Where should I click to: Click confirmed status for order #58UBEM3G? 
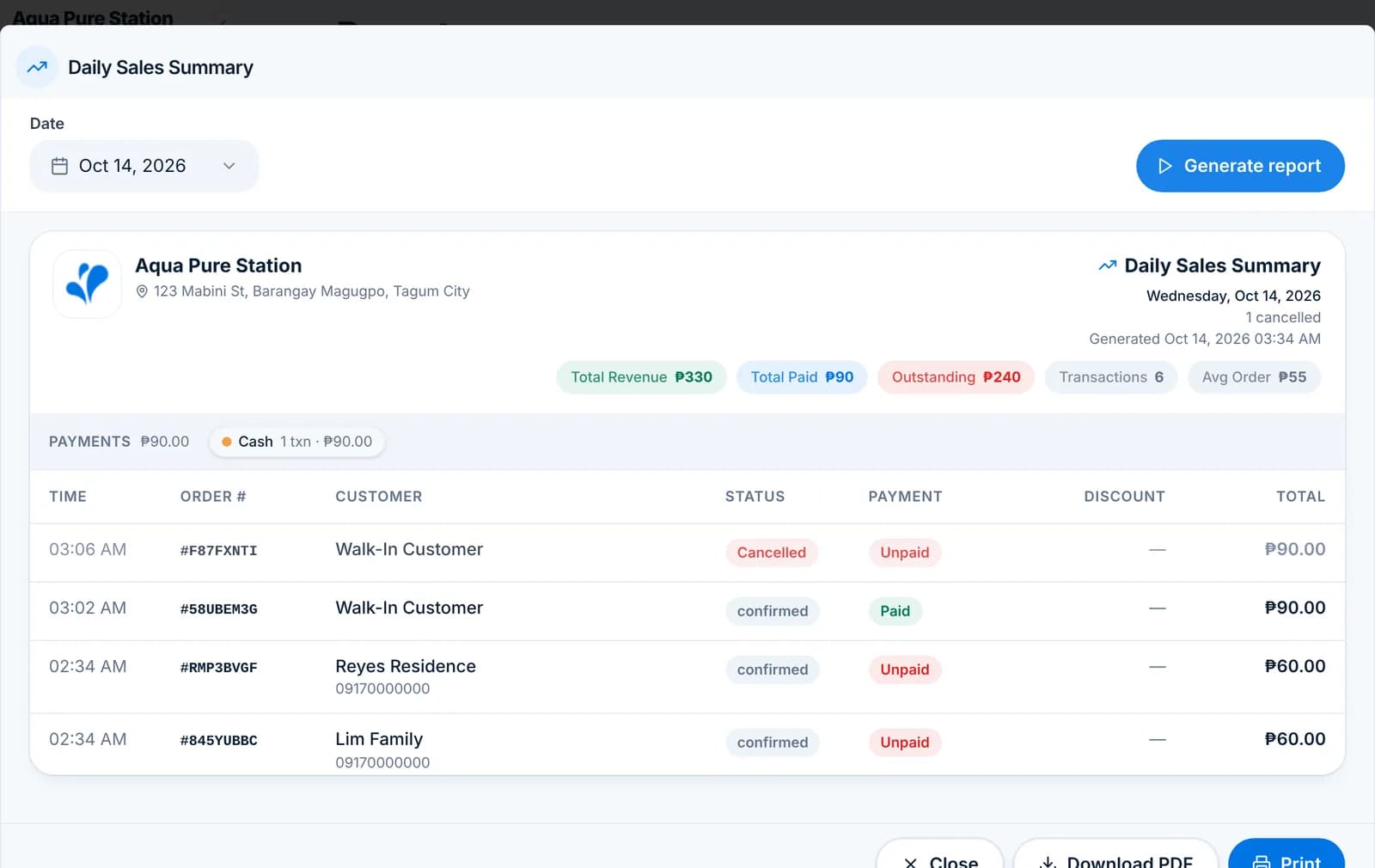tap(773, 611)
